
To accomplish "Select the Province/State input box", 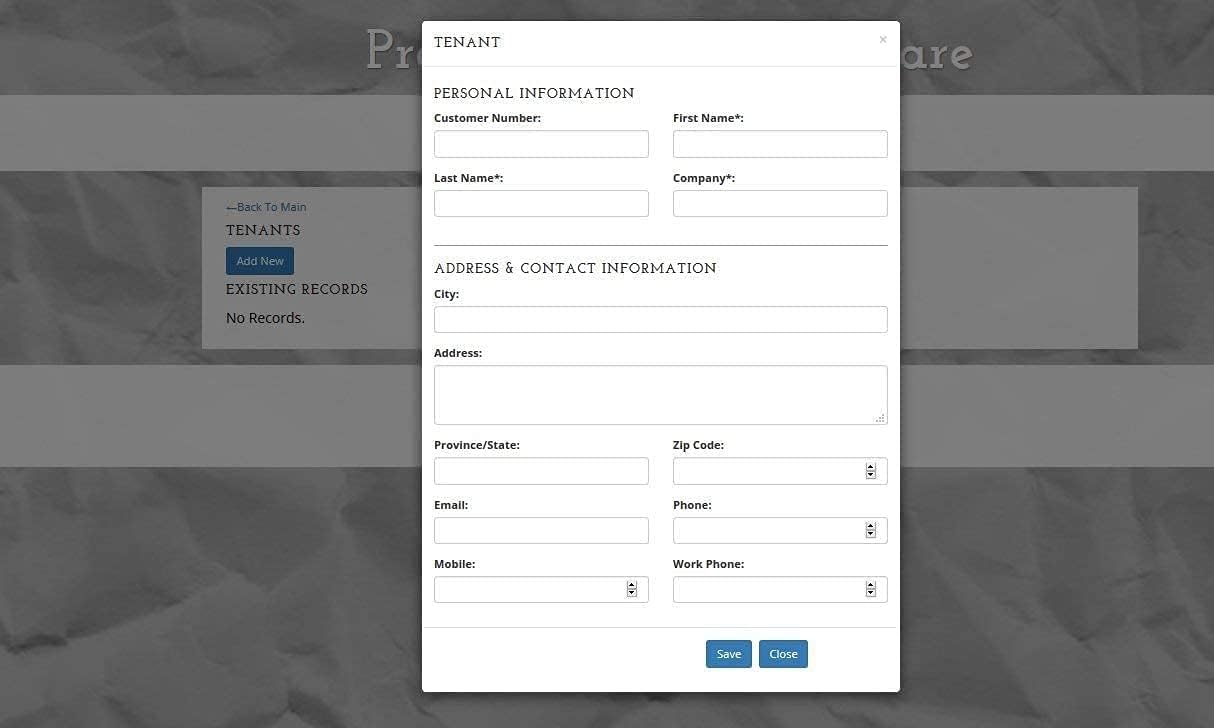I will 541,471.
